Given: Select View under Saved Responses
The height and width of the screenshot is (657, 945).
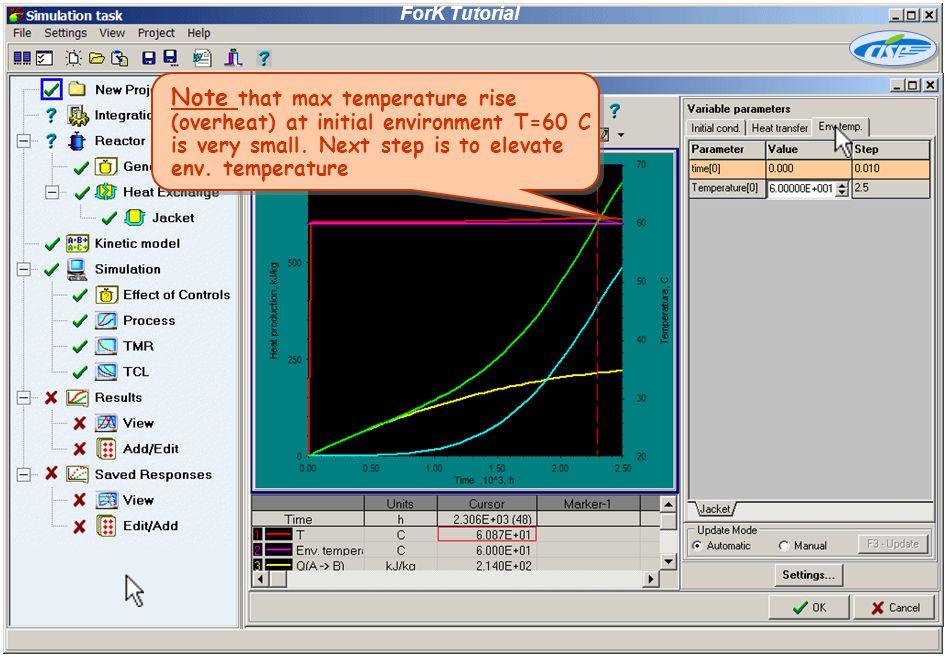Looking at the screenshot, I should pyautogui.click(x=138, y=500).
